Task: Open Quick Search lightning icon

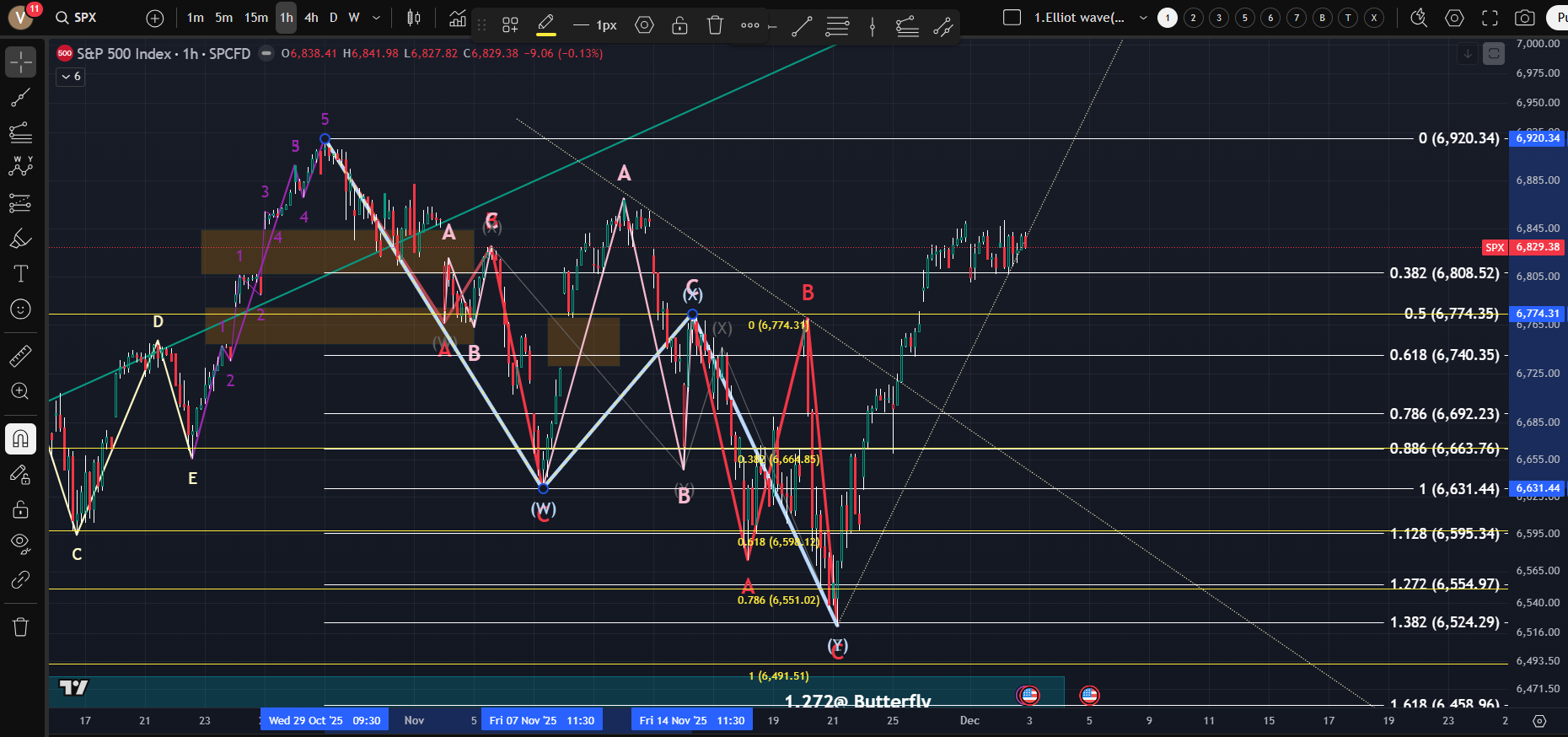Action: 1419,18
